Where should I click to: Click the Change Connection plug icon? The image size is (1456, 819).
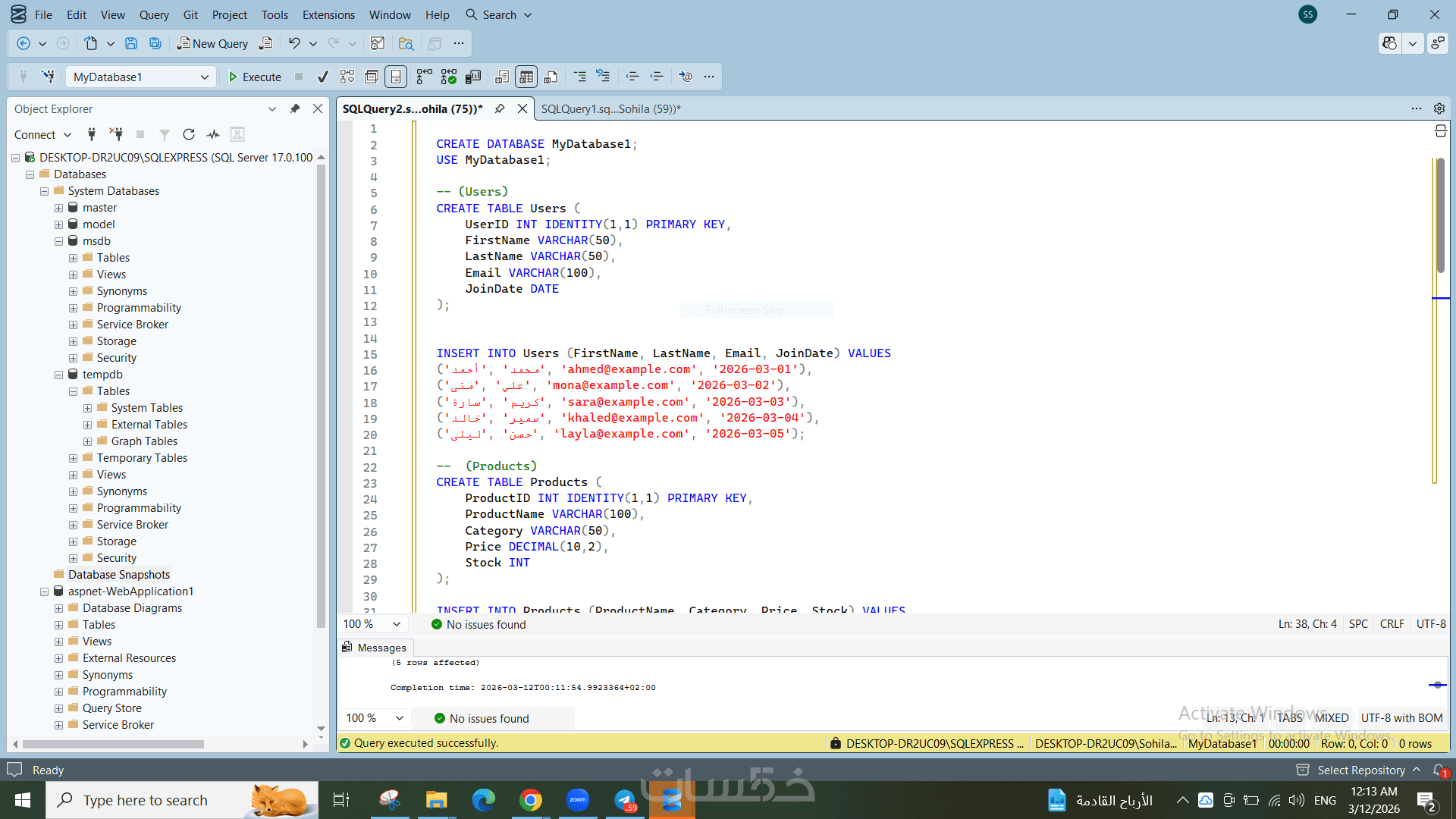click(49, 77)
